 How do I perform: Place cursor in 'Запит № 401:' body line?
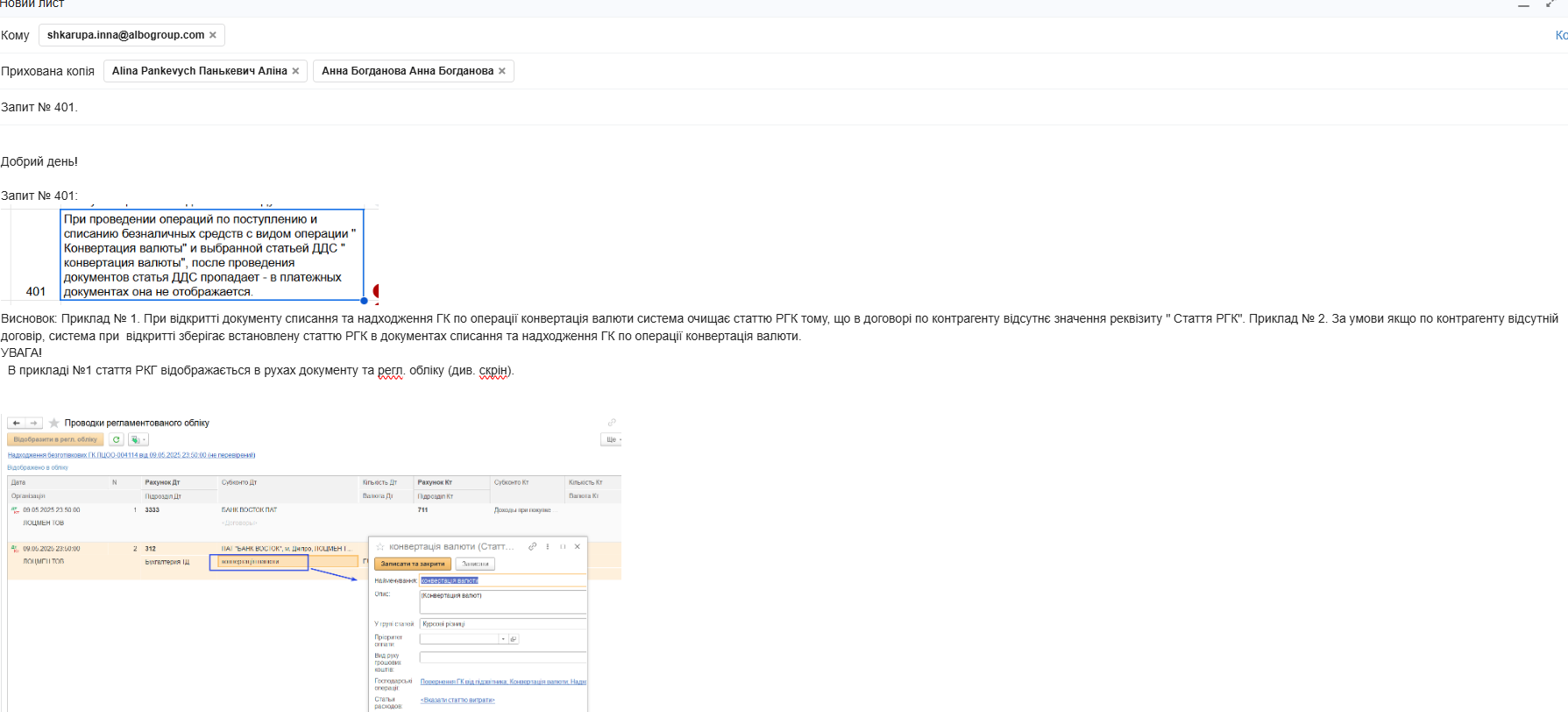[x=39, y=196]
